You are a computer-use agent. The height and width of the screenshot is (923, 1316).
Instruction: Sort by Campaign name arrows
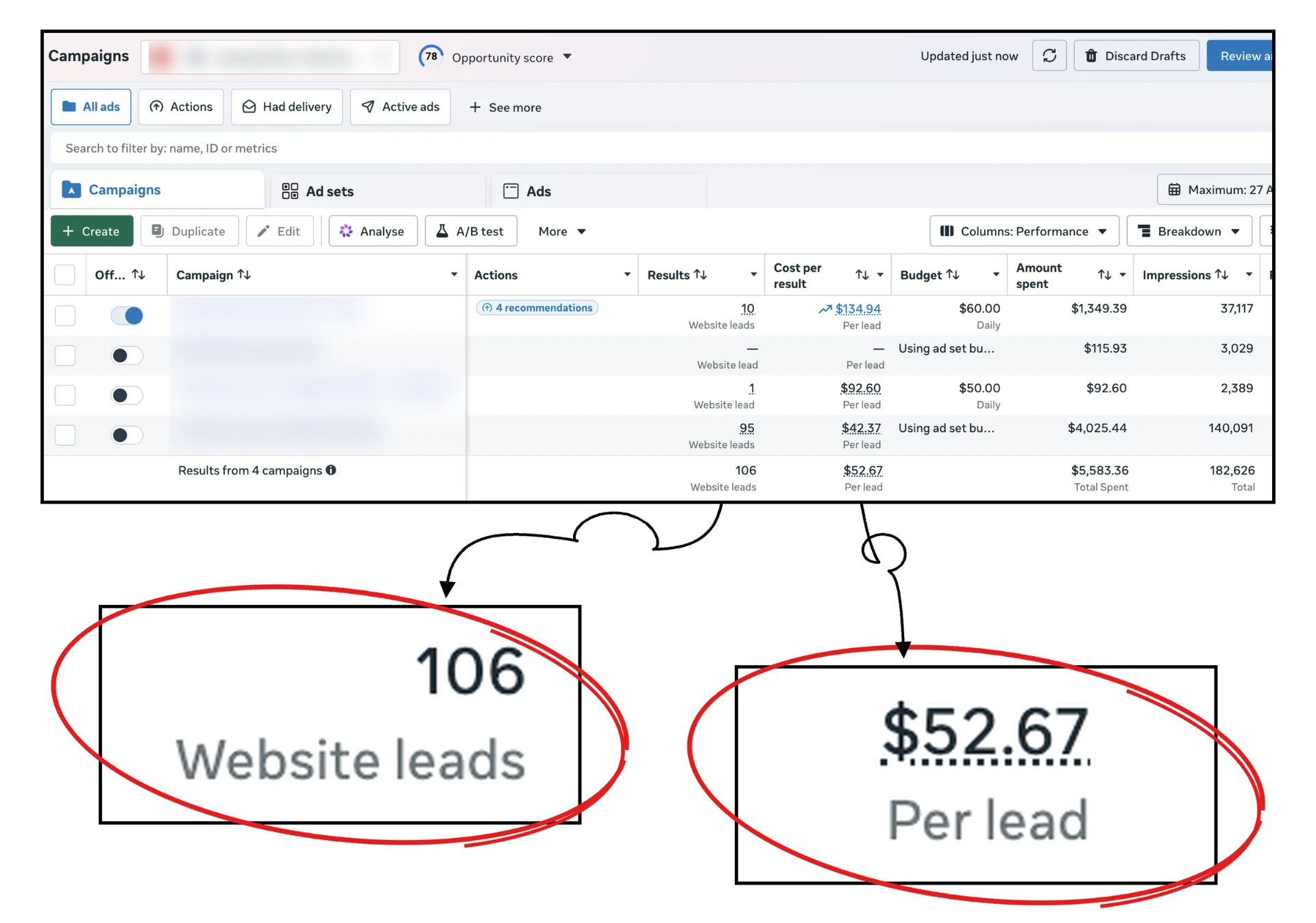tap(244, 274)
